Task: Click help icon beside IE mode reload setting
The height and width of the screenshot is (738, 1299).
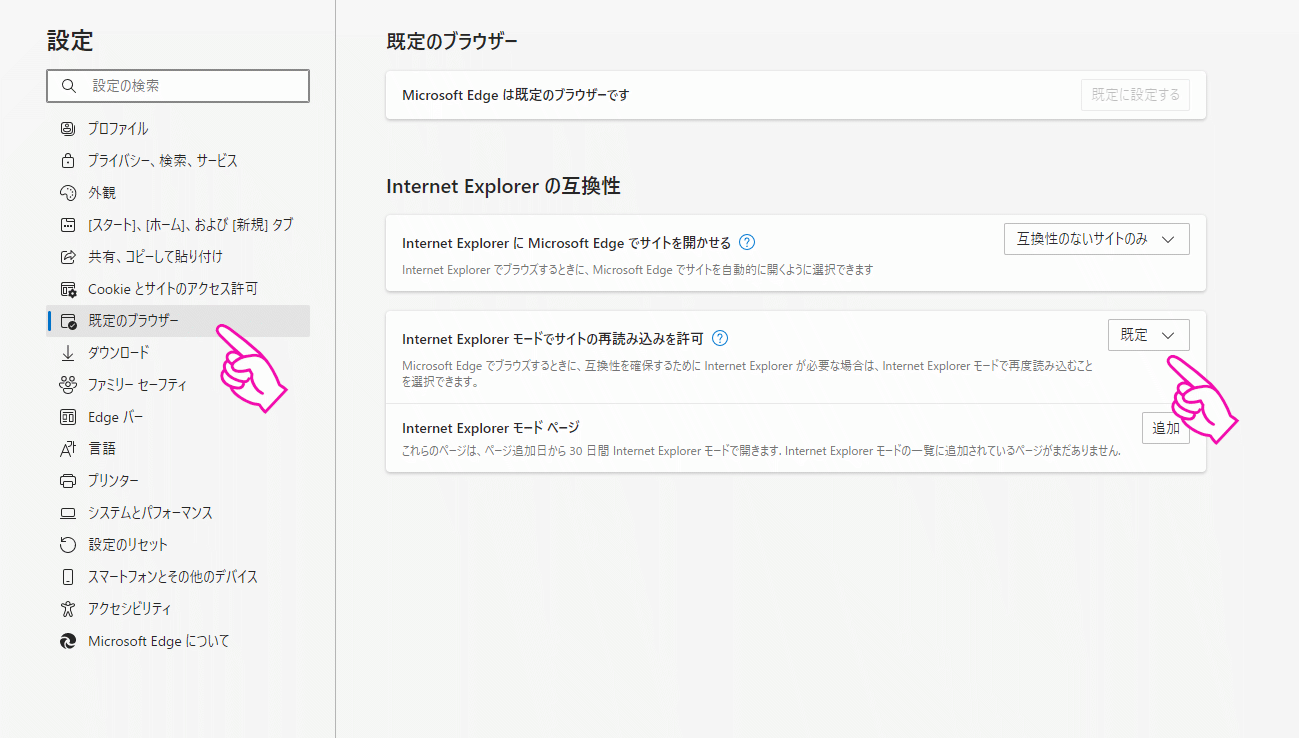Action: pyautogui.click(x=720, y=338)
